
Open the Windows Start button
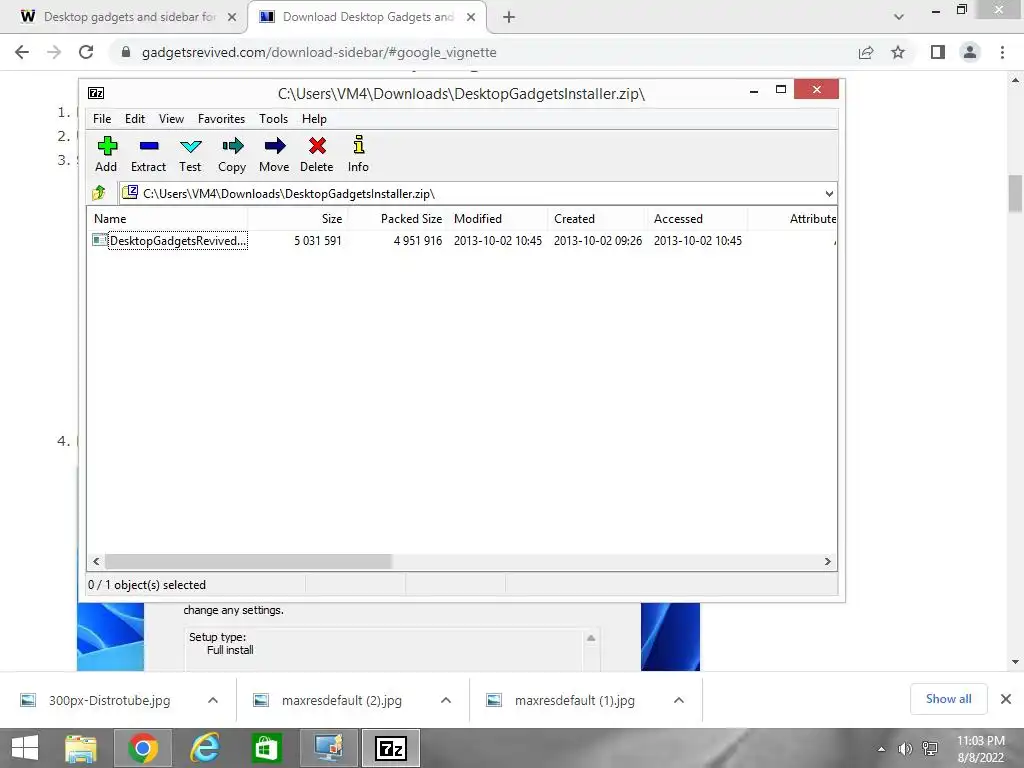[x=25, y=748]
